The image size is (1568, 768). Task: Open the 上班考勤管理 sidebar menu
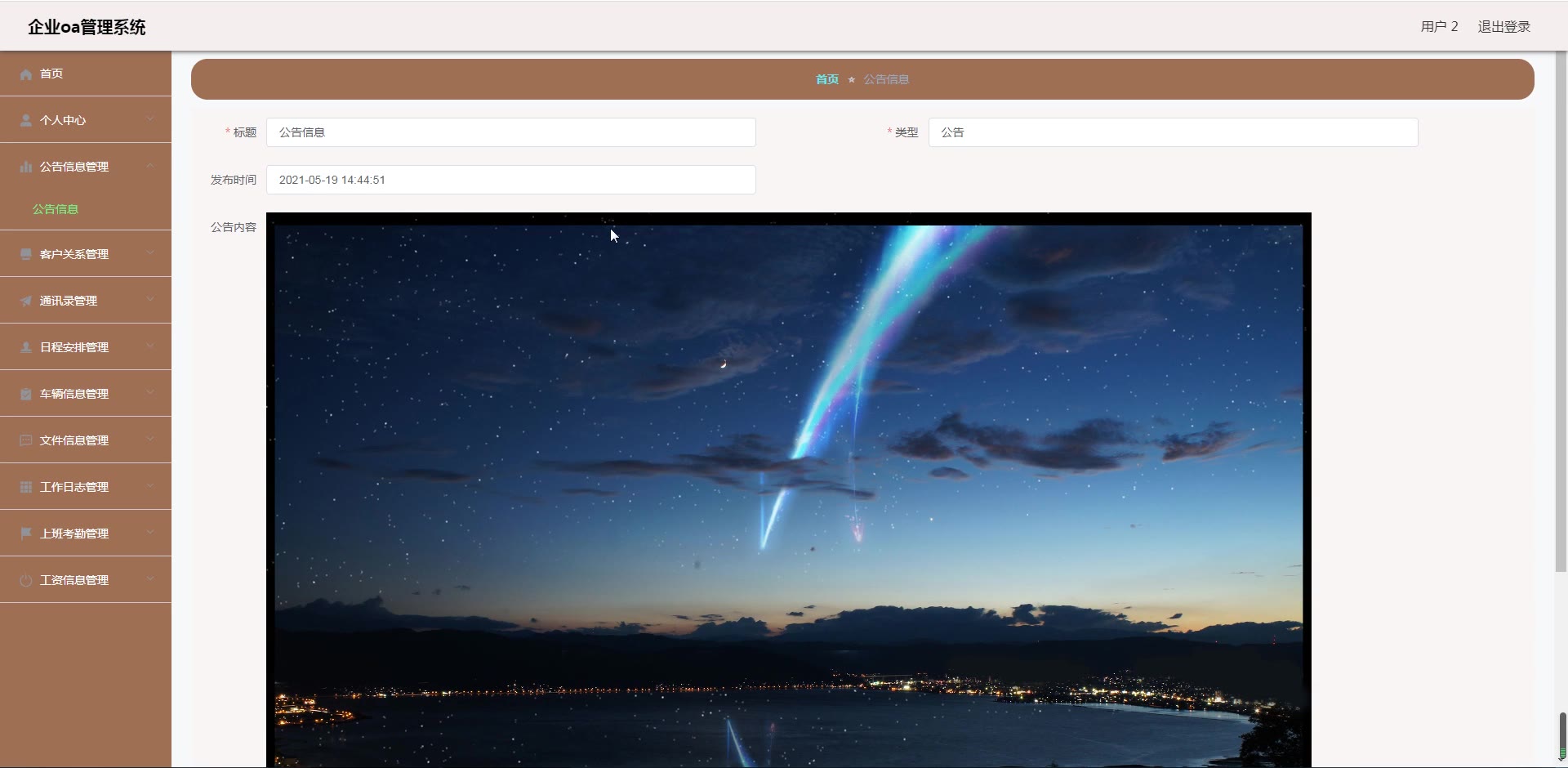(x=86, y=534)
